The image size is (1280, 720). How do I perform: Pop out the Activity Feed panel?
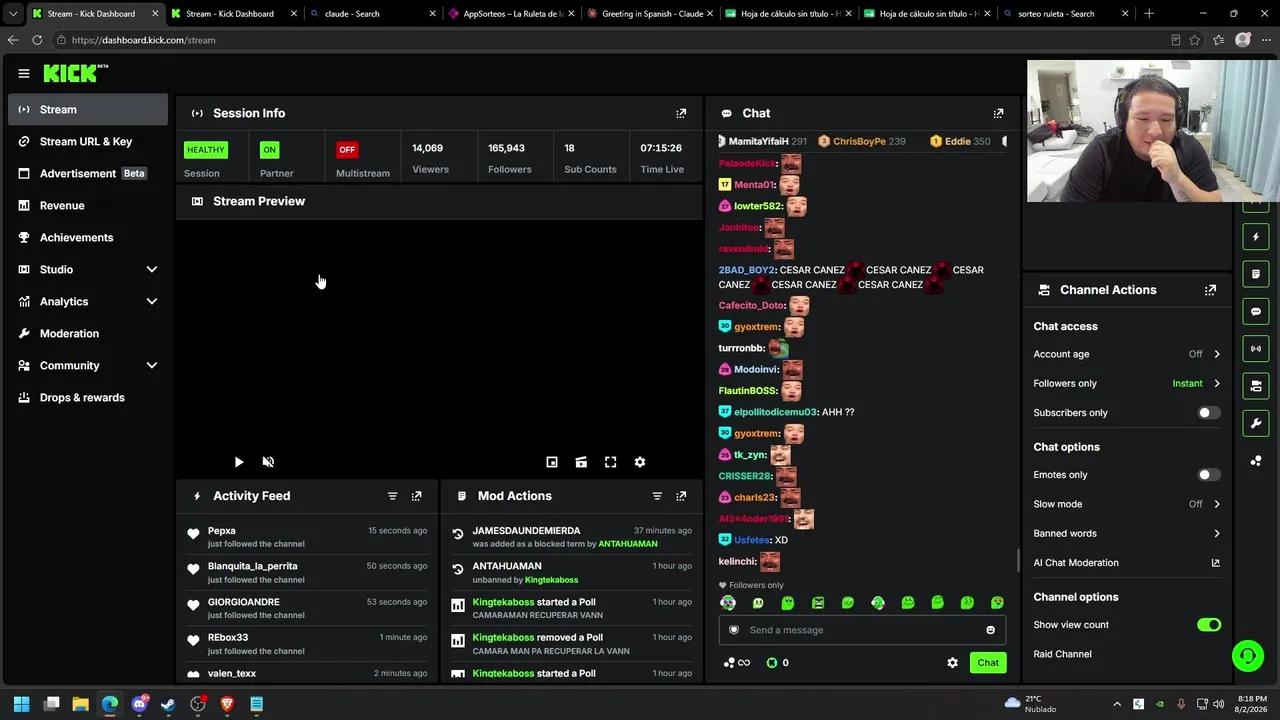tap(416, 496)
